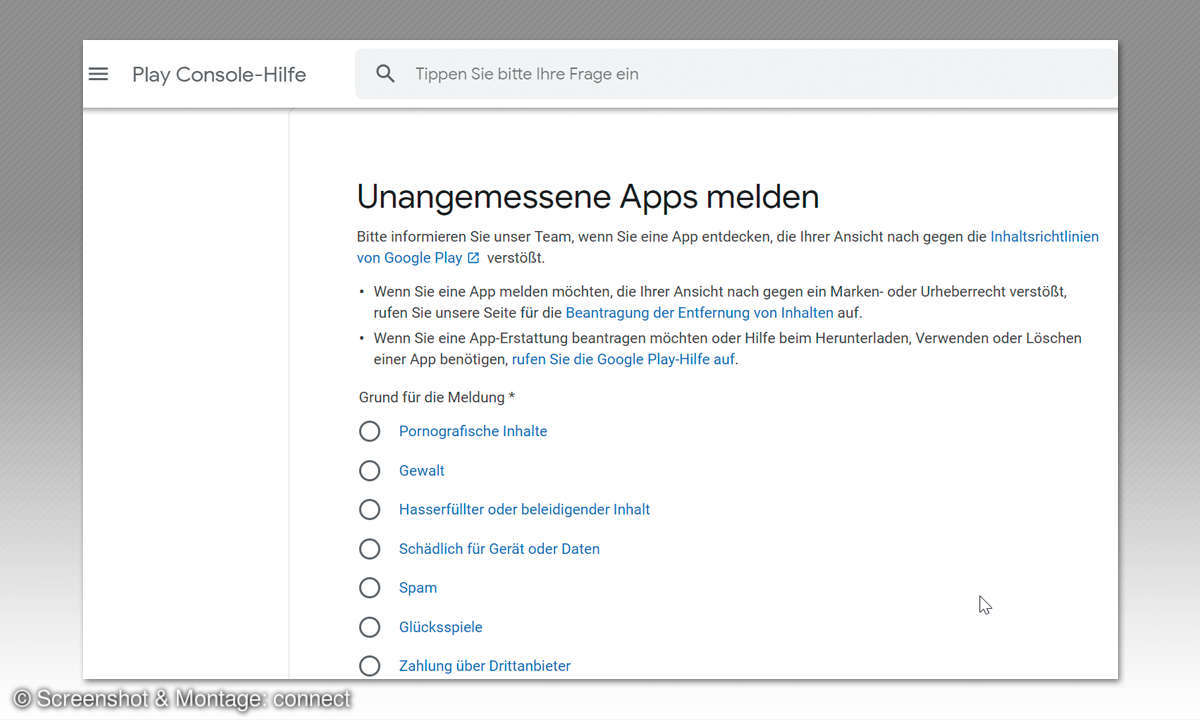Image resolution: width=1200 pixels, height=720 pixels.
Task: Click the 'Glücksspiele' label text
Action: [x=441, y=627]
